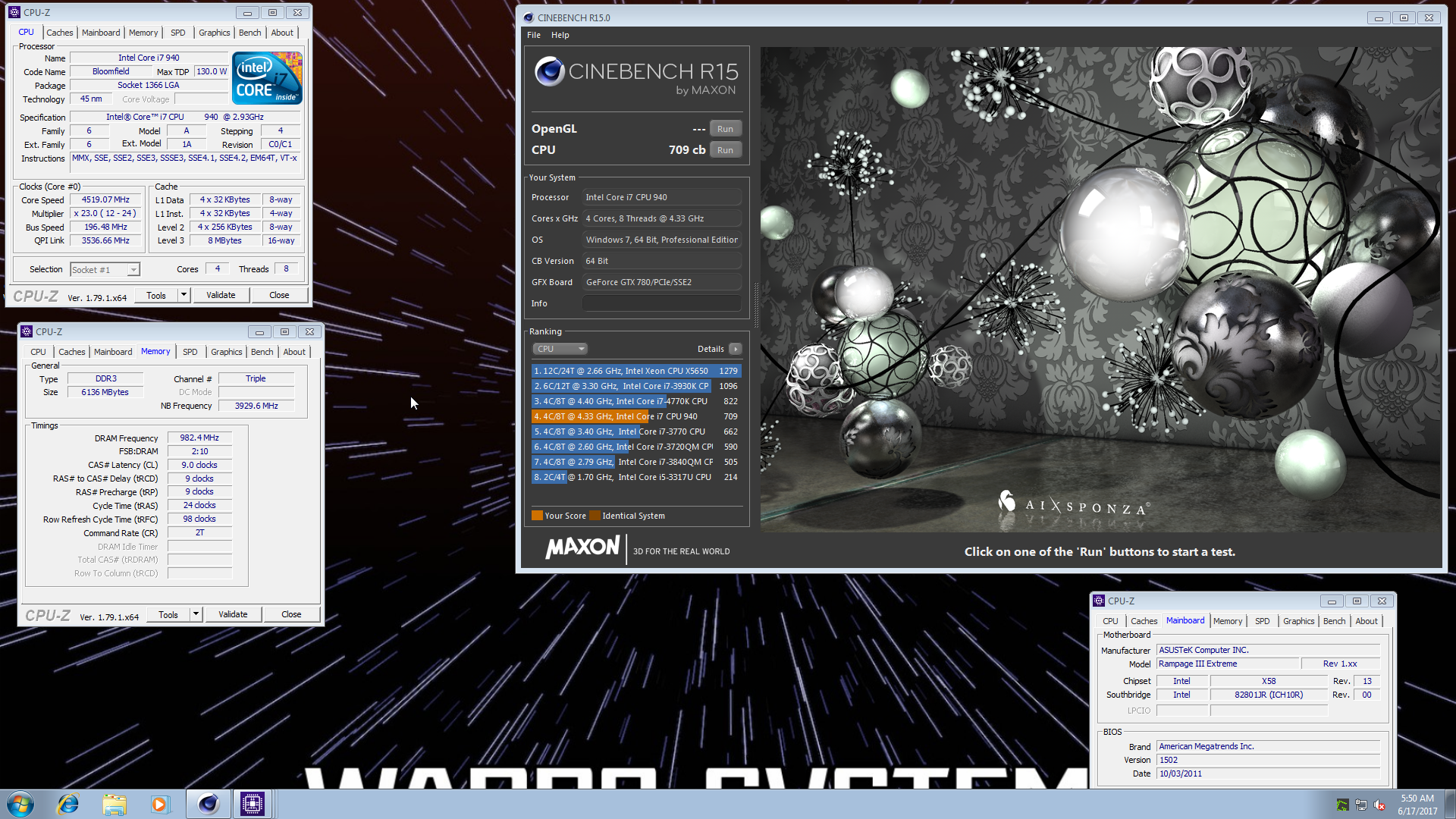
Task: Select ranking row Core i7-3840QM
Action: (636, 462)
